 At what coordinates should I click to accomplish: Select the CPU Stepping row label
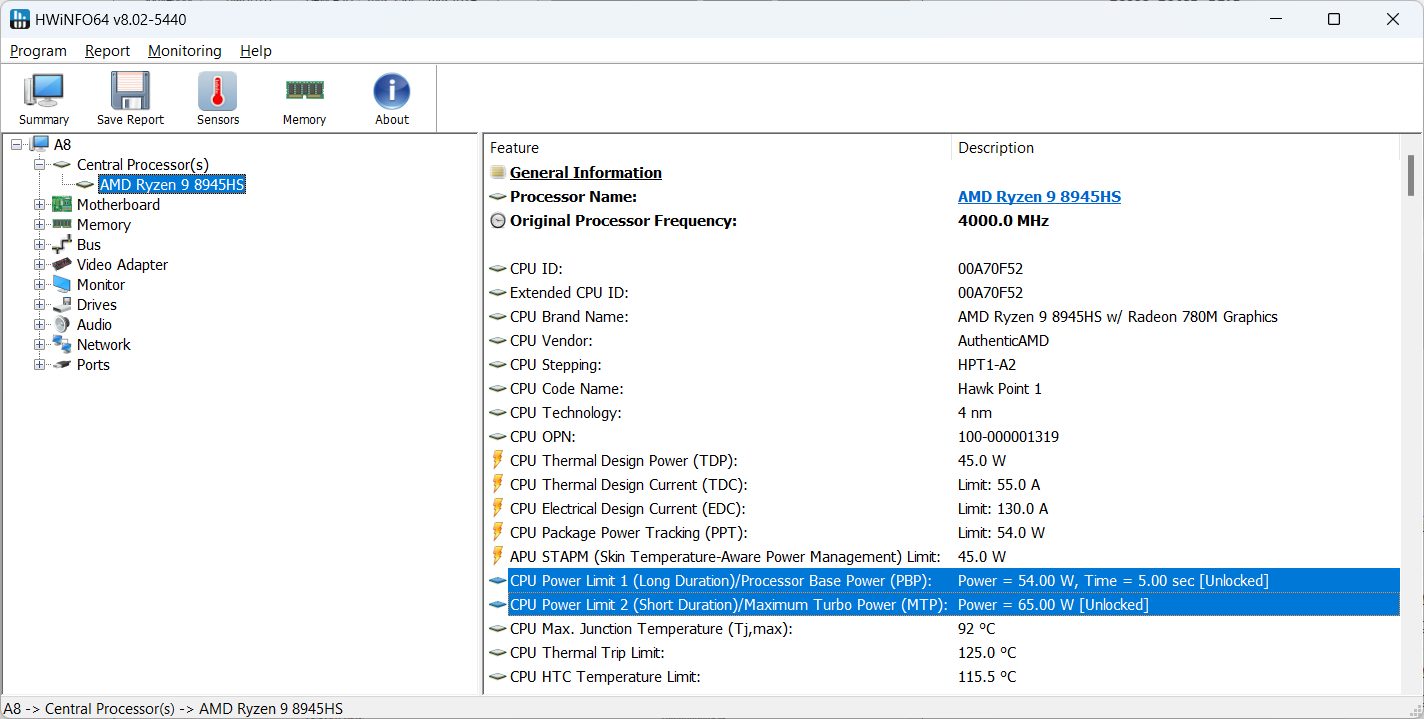[x=556, y=365]
